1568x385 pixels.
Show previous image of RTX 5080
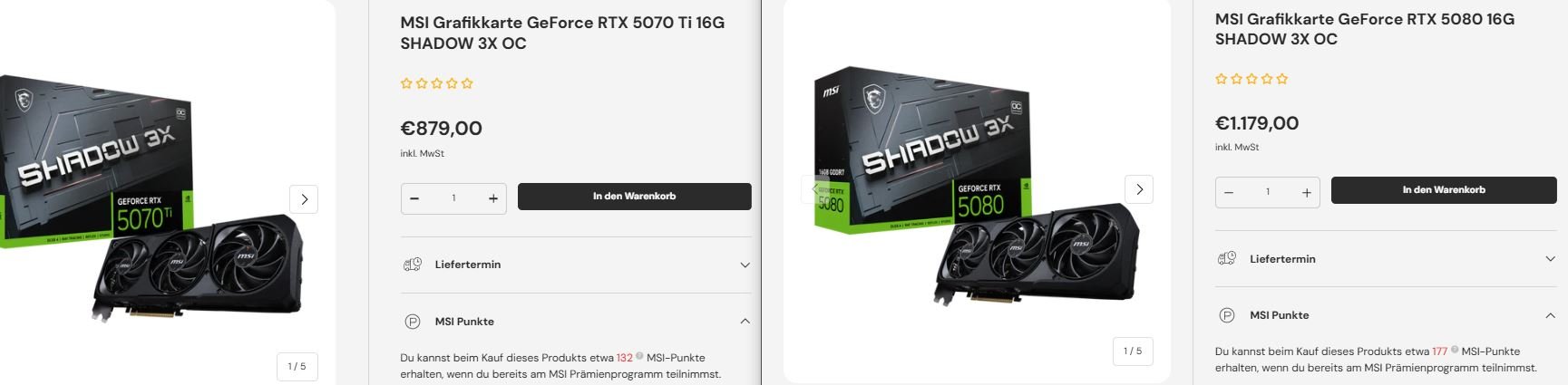click(x=815, y=189)
